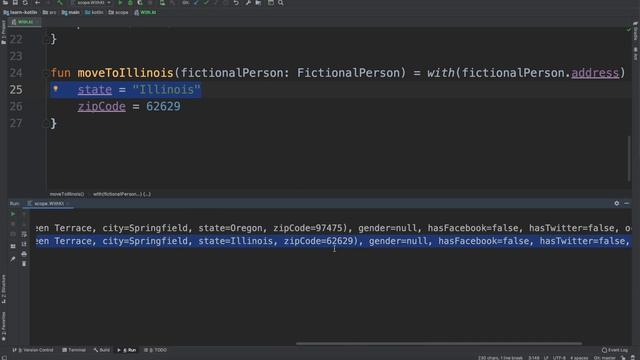Select the scope.WithKt tab in Run panel
Screen dimensions: 640x360
coord(48,203)
